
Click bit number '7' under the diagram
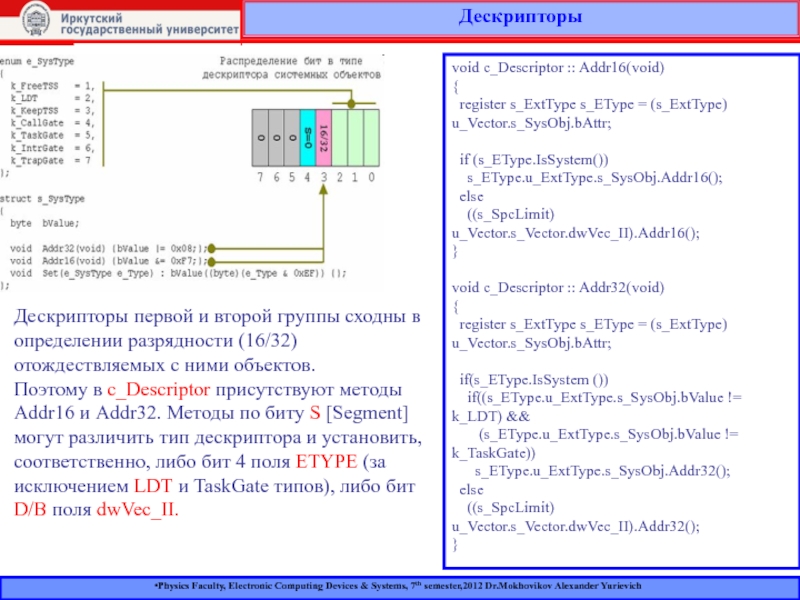click(260, 178)
